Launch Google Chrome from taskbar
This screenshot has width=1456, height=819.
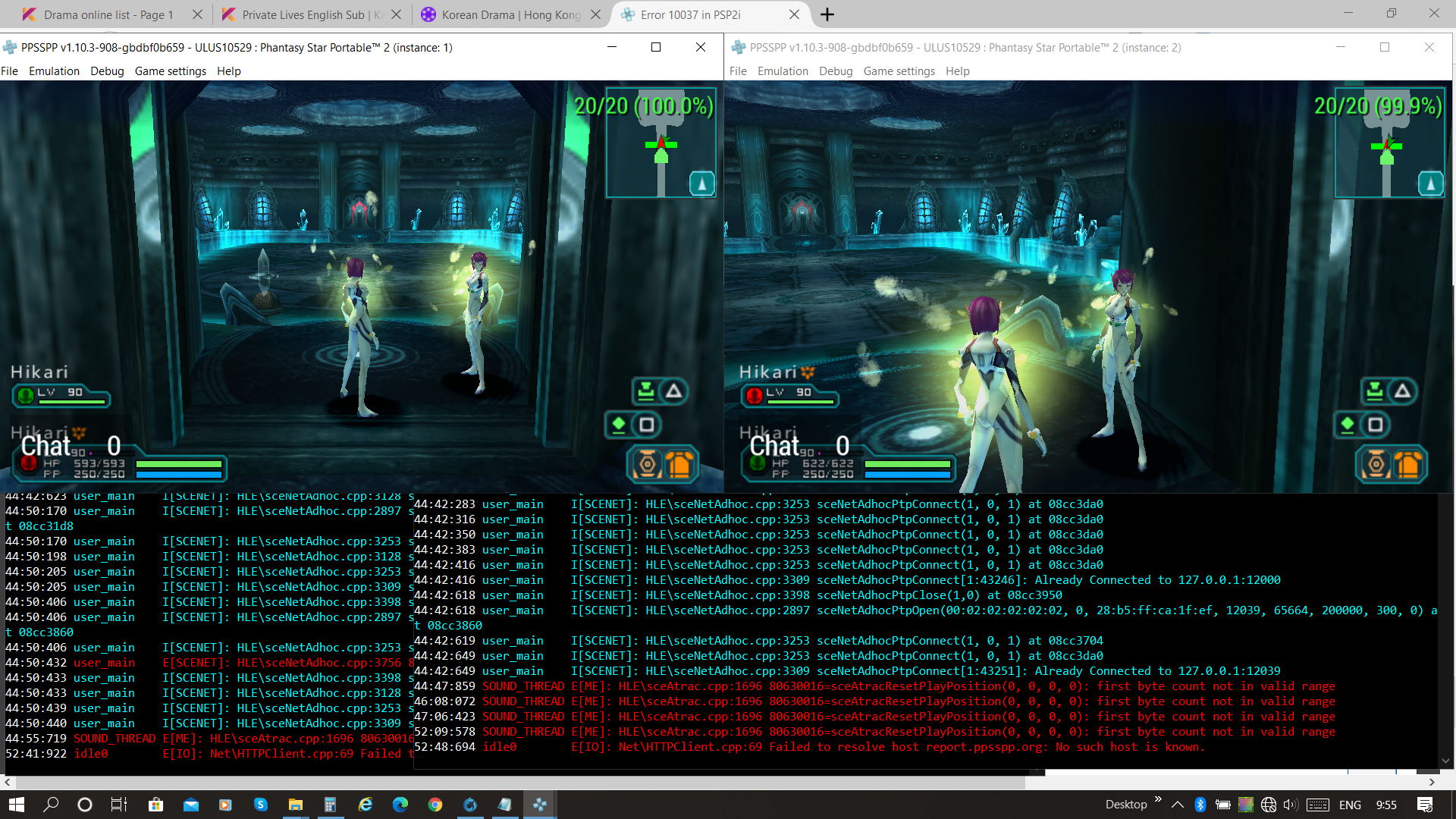tap(435, 805)
